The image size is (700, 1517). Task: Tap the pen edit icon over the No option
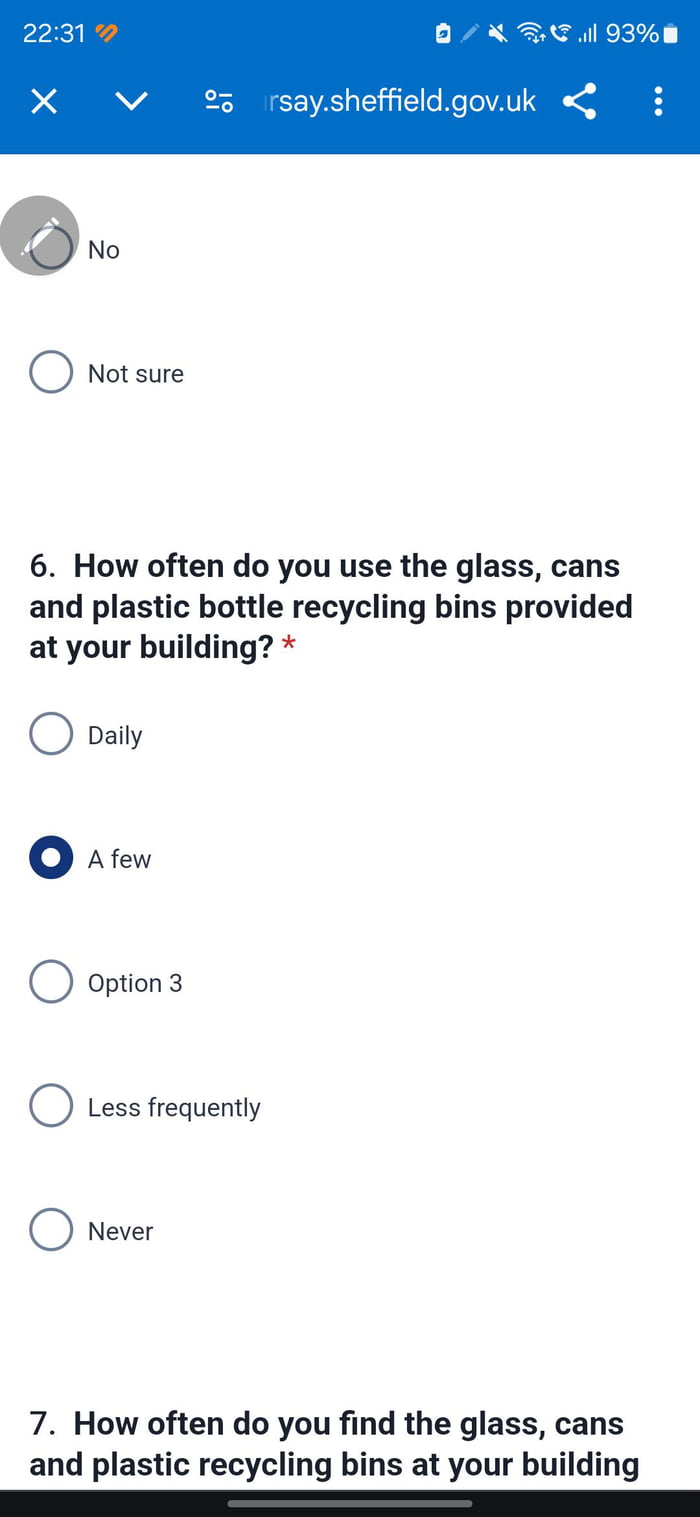tap(40, 235)
